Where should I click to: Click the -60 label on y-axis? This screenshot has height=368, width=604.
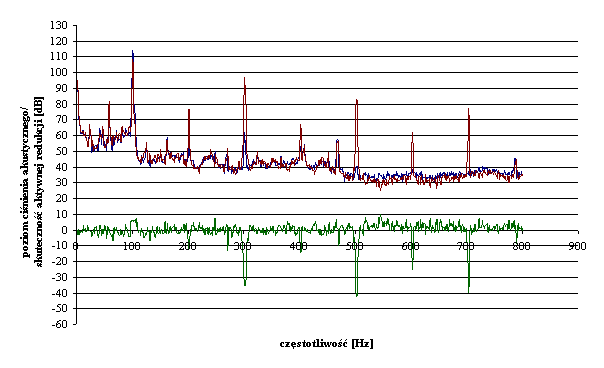pyautogui.click(x=59, y=324)
